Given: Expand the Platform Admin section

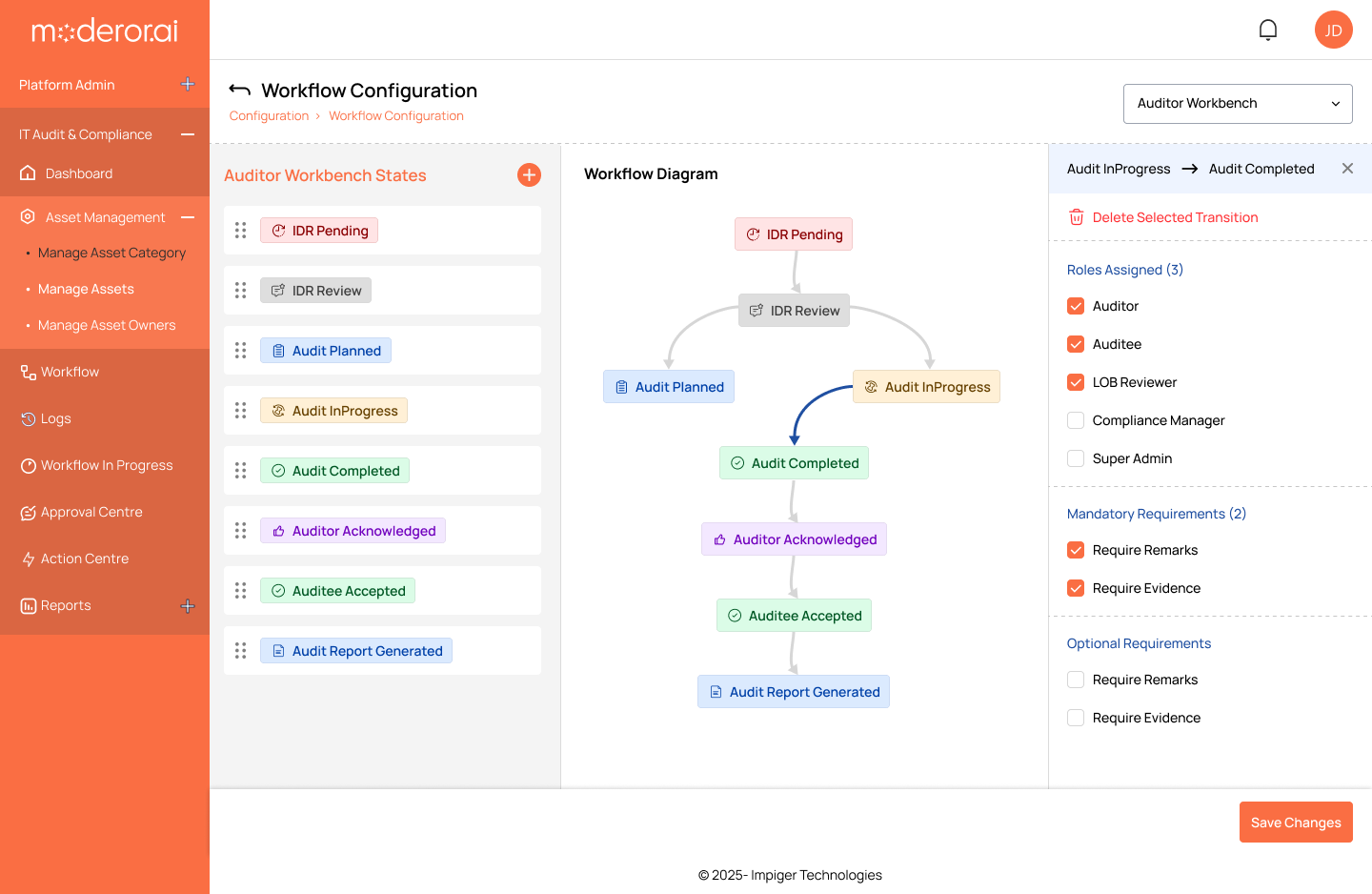Looking at the screenshot, I should coord(188,85).
